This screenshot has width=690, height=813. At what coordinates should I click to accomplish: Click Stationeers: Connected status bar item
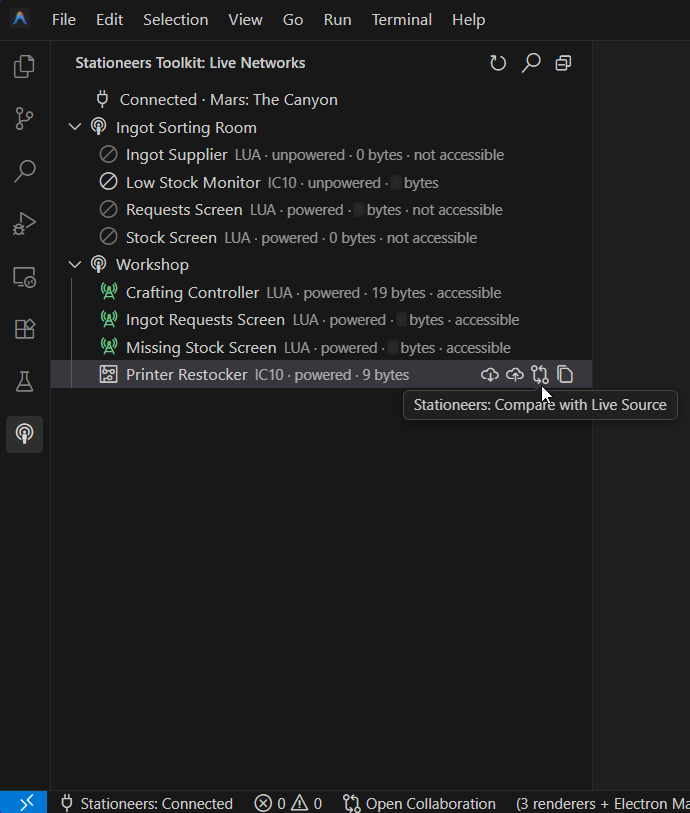147,803
